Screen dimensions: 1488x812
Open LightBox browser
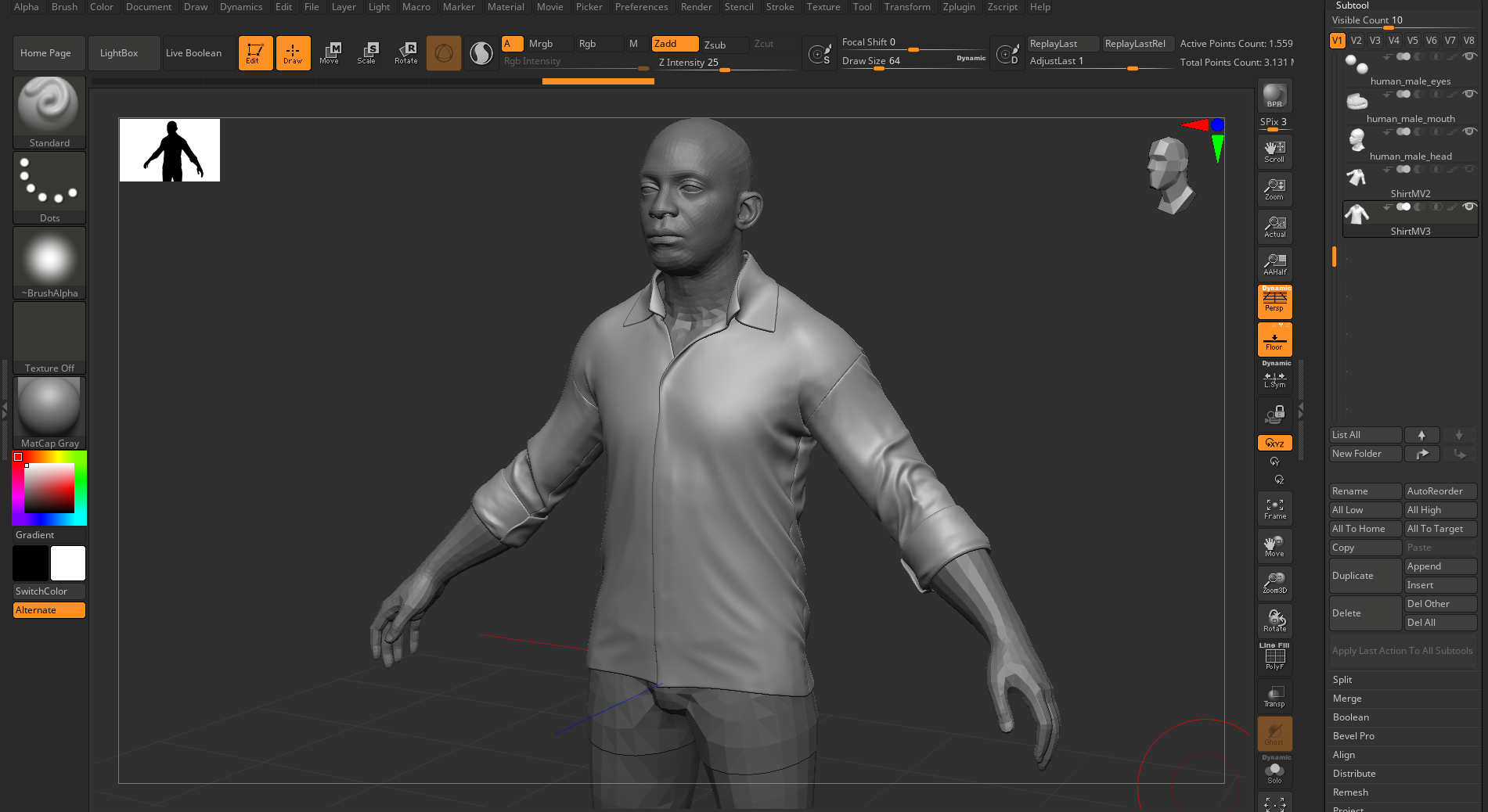coord(119,53)
